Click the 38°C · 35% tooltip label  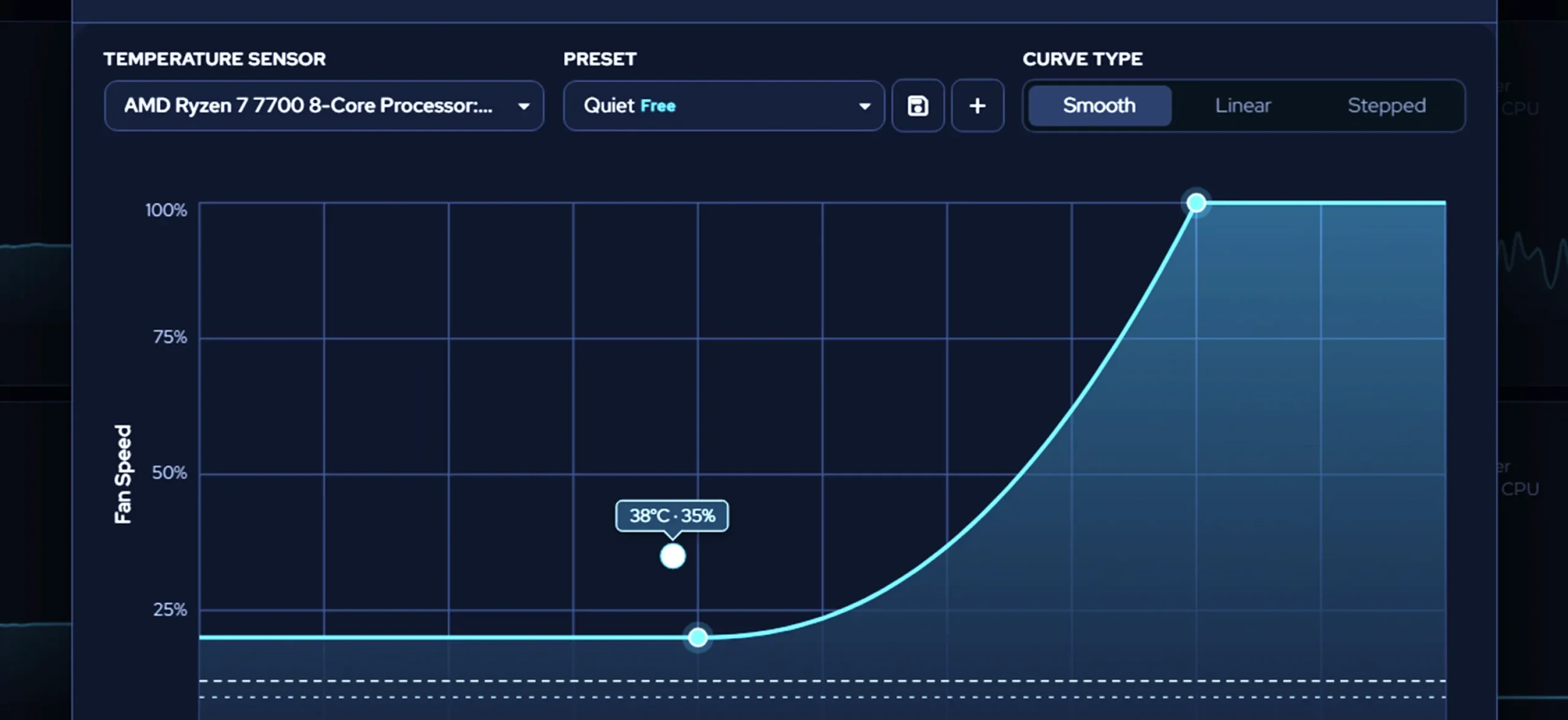click(672, 516)
